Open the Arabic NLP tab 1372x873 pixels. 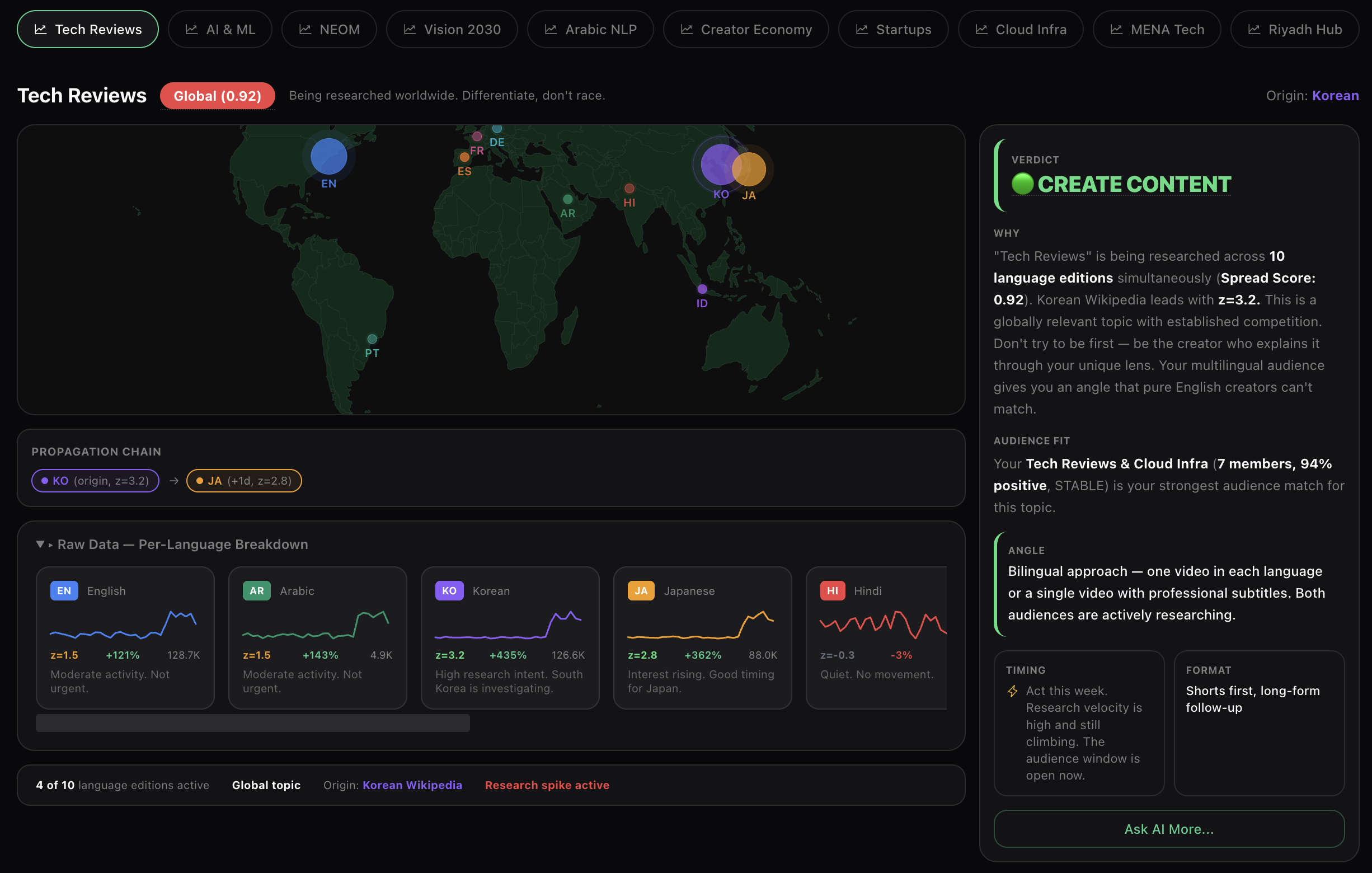pyautogui.click(x=590, y=29)
